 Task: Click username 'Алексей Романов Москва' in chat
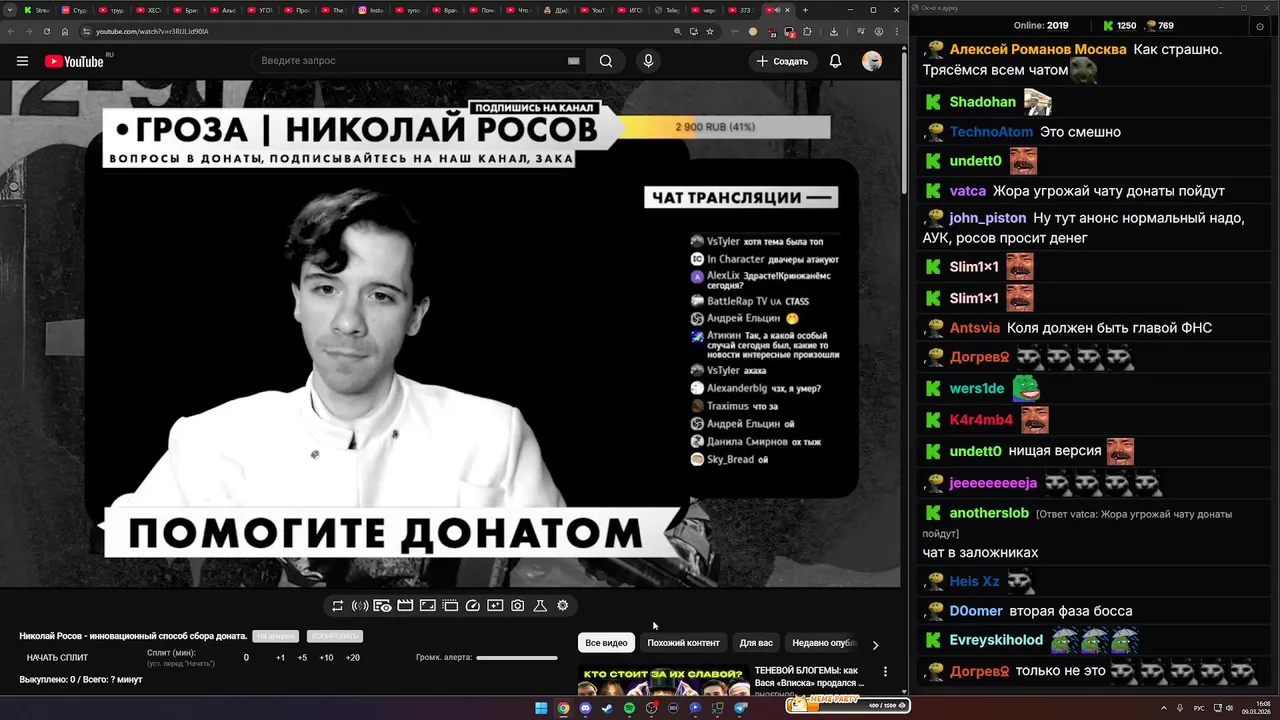click(x=1038, y=49)
